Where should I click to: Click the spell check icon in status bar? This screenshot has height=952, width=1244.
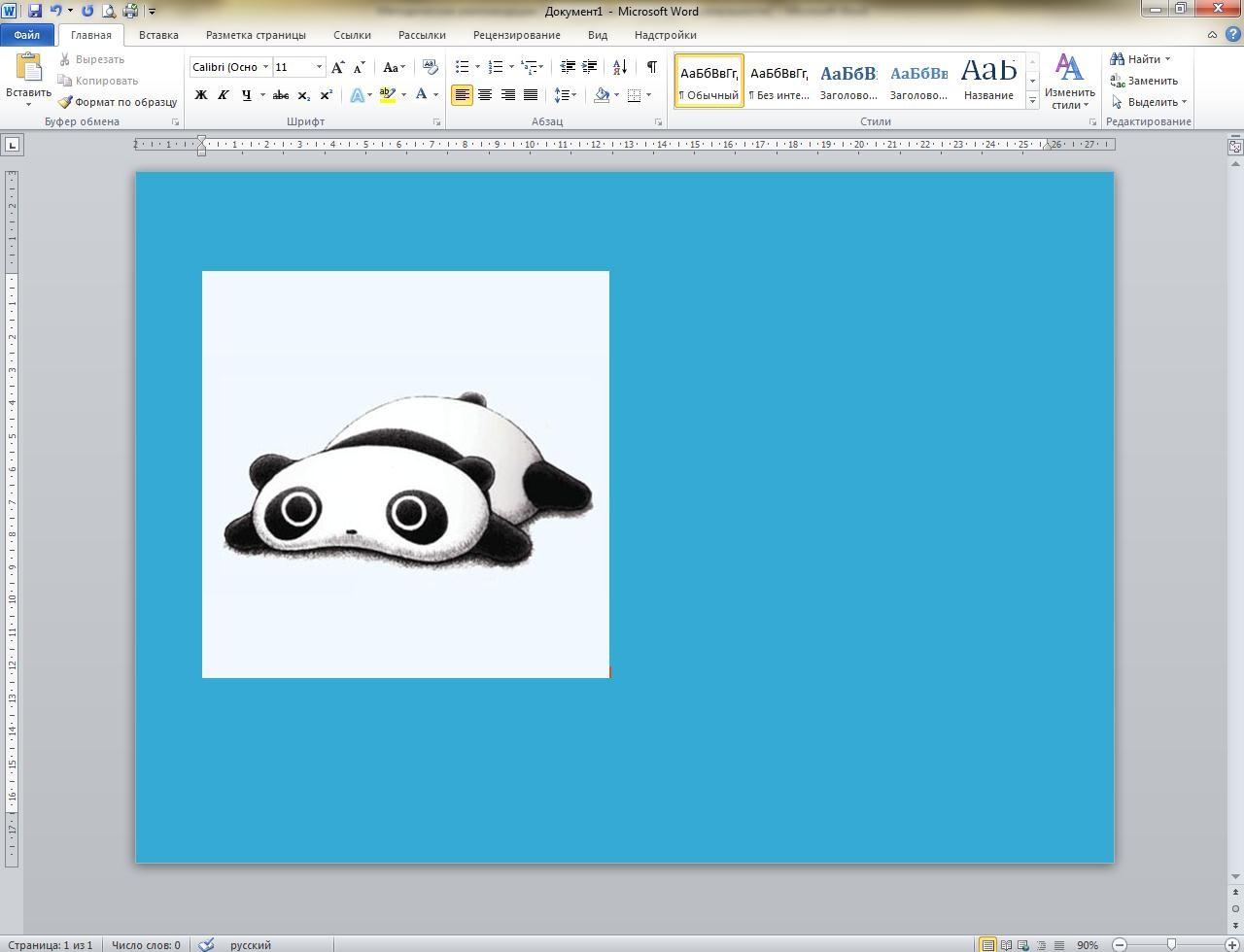[206, 944]
